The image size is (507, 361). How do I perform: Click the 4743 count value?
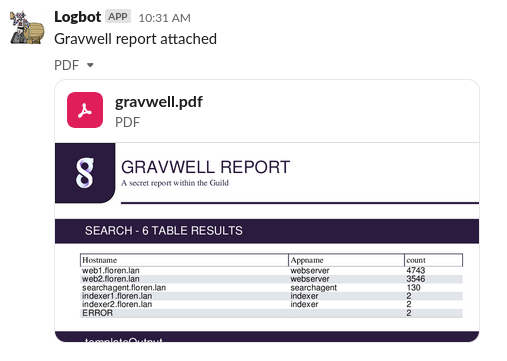pos(416,270)
